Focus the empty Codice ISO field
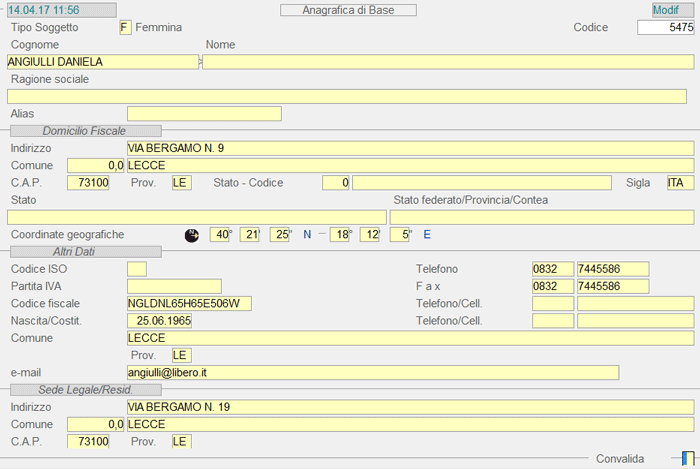700x469 pixels. pos(137,269)
